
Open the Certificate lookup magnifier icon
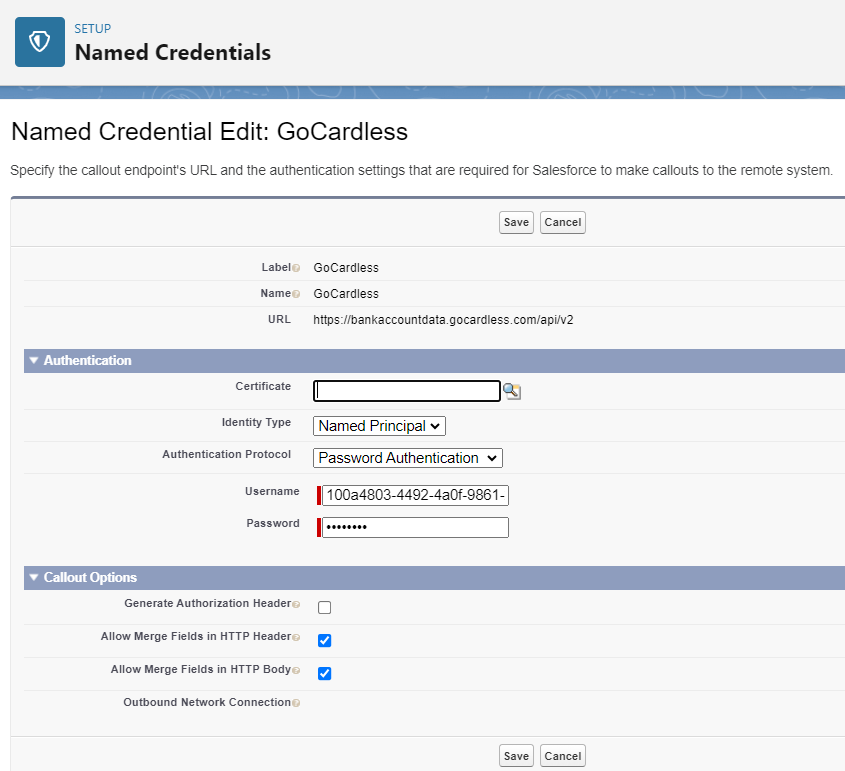coord(511,391)
